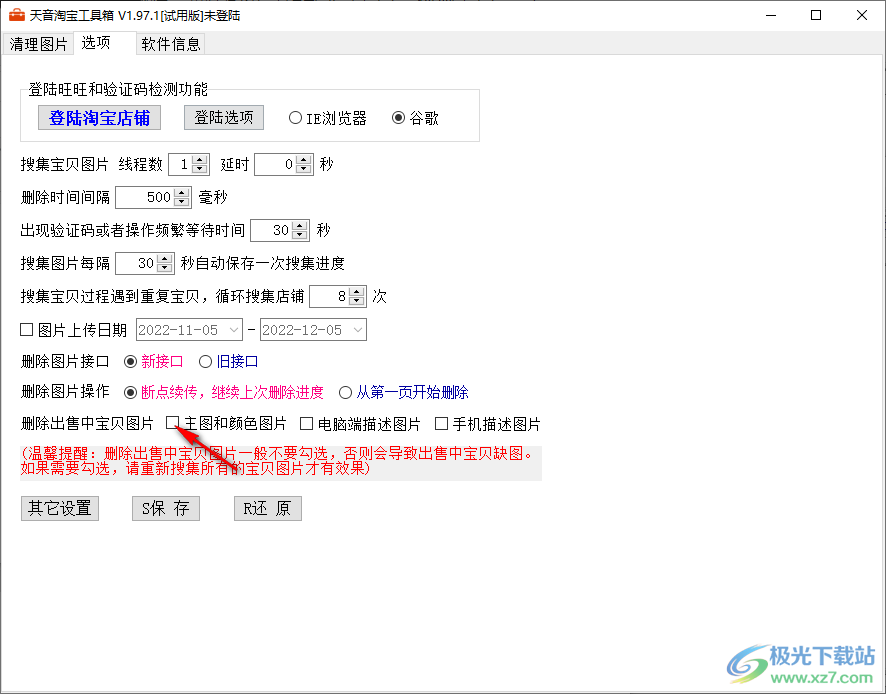
Task: Select 断点续传 continue deletion option
Action: [224, 392]
